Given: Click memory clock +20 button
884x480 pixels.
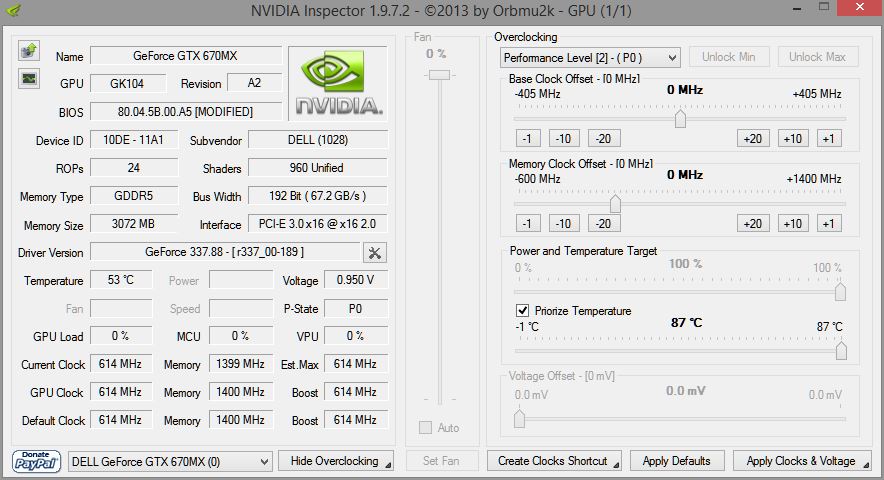Looking at the screenshot, I should (753, 223).
